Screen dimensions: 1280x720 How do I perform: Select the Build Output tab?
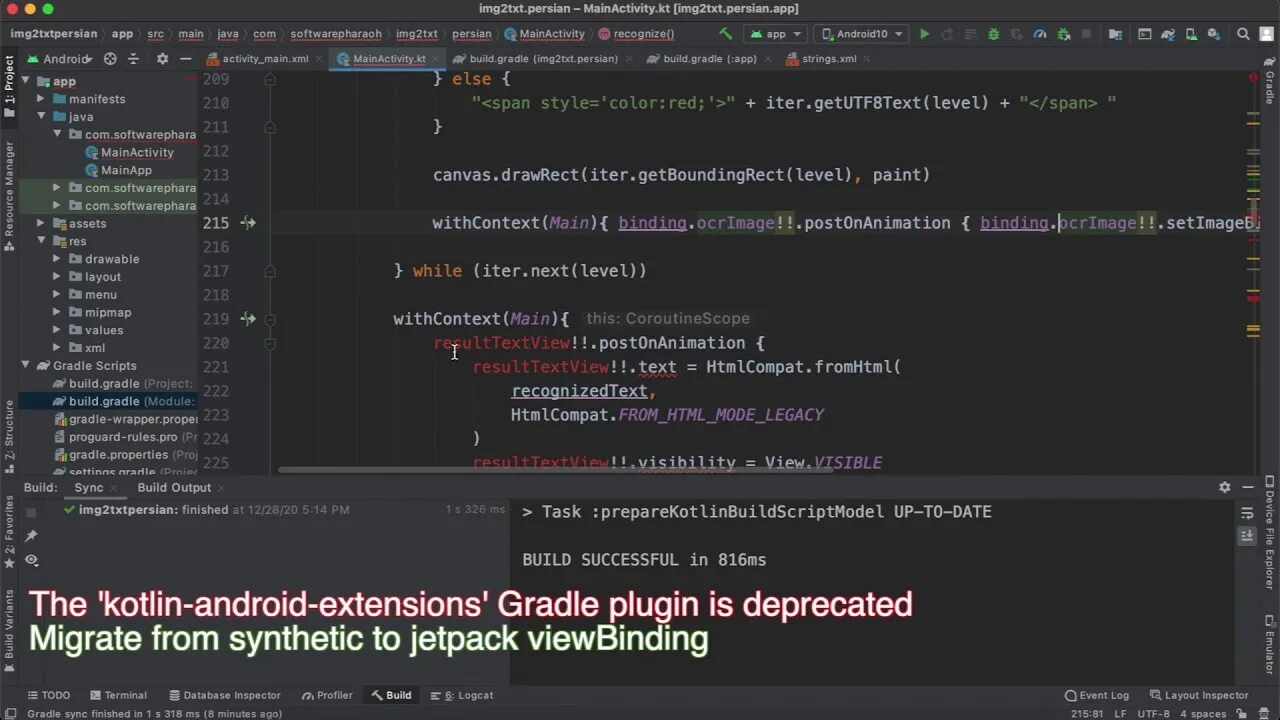(174, 488)
